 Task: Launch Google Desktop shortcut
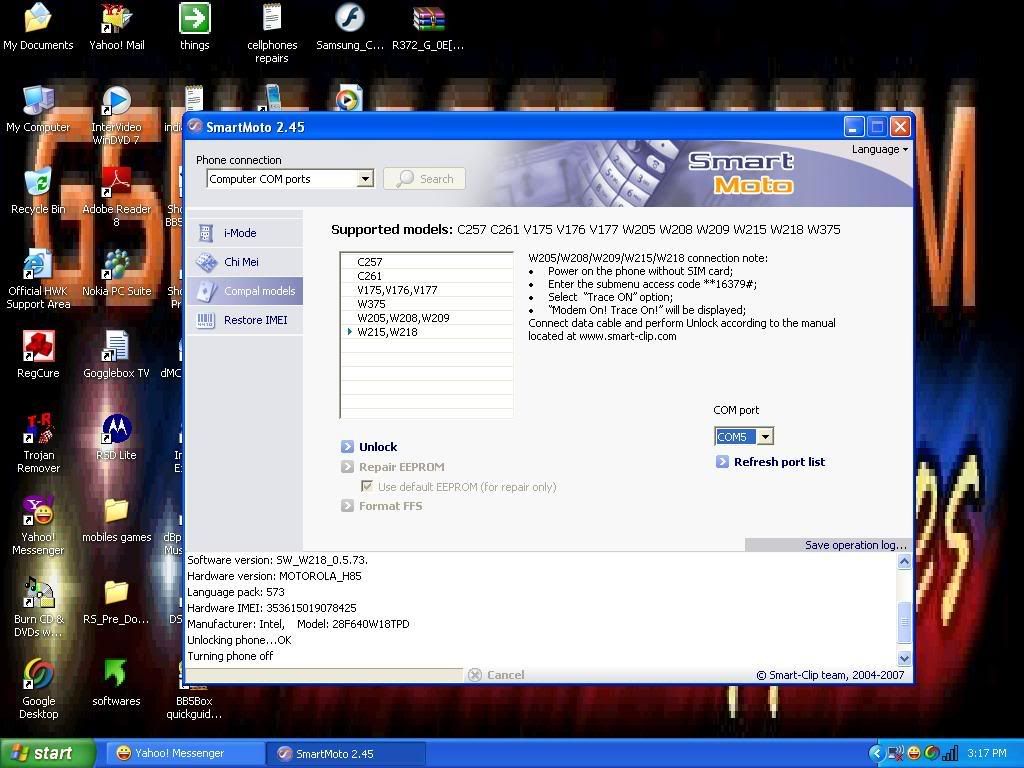point(38,689)
